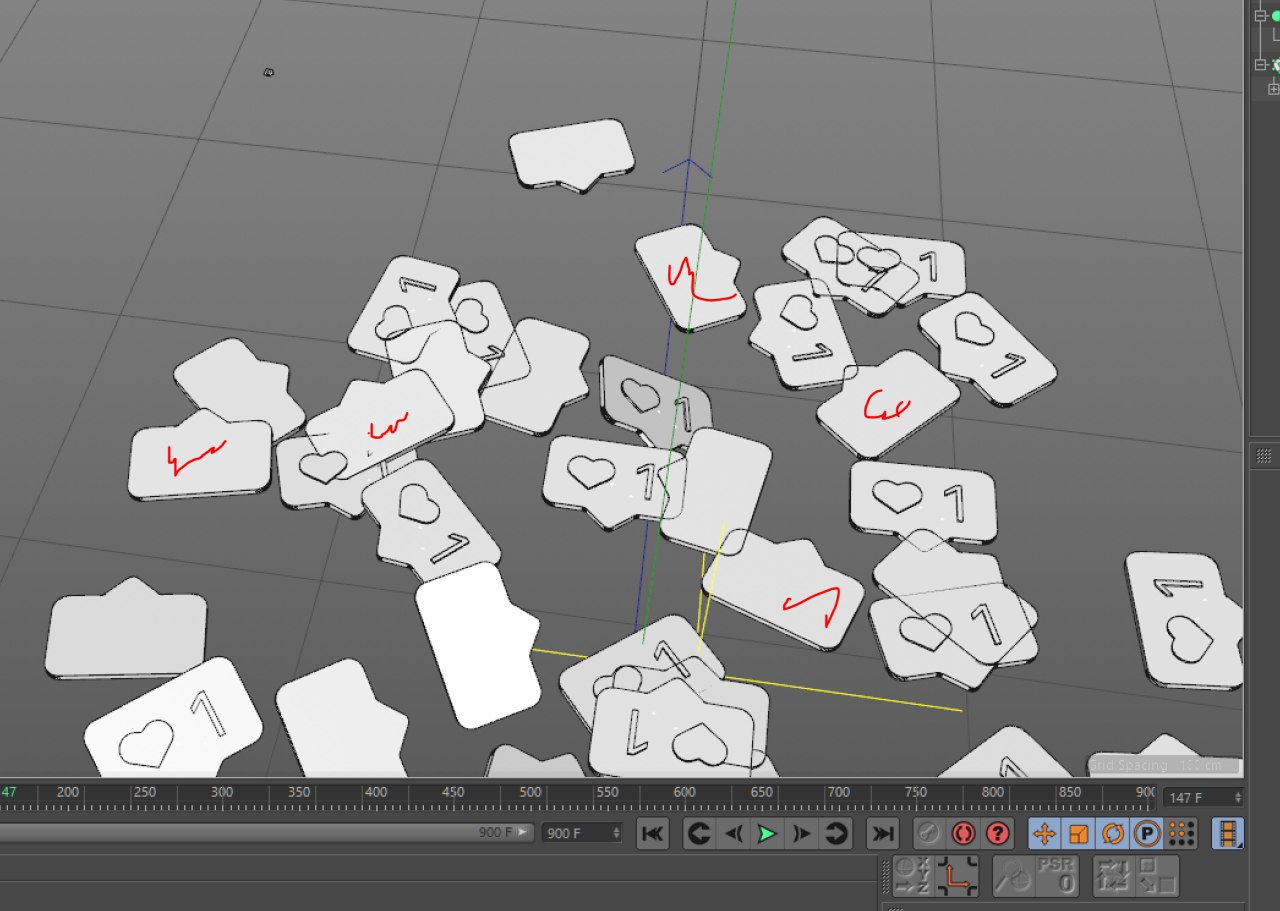Click the timeline preview range bar

266,832
